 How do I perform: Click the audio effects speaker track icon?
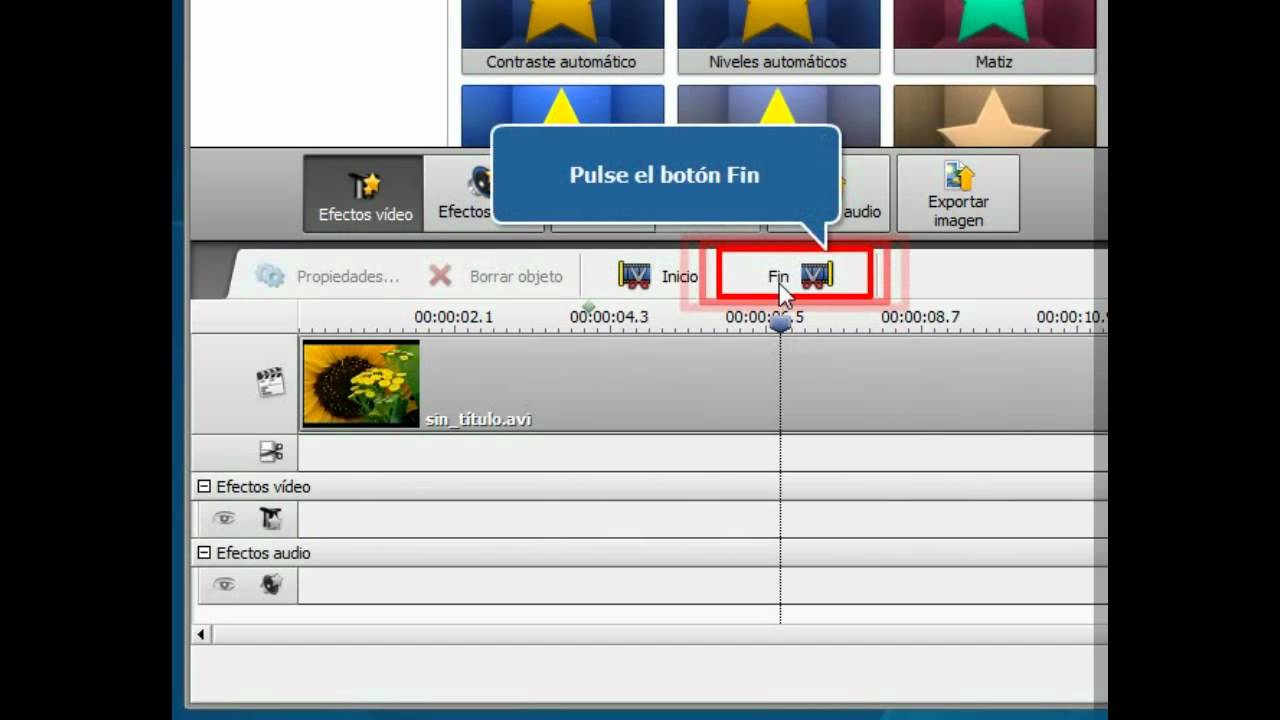(271, 584)
